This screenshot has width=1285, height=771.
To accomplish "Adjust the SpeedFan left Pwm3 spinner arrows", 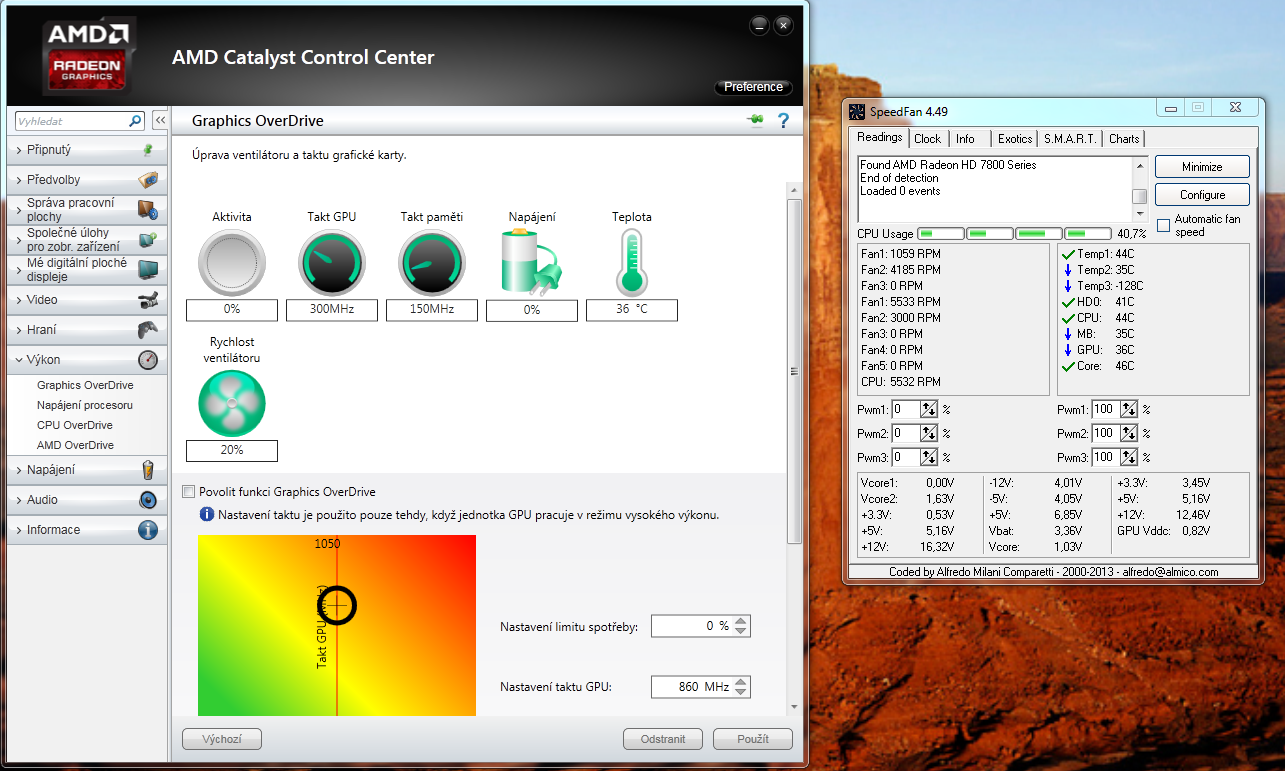I will [x=929, y=457].
